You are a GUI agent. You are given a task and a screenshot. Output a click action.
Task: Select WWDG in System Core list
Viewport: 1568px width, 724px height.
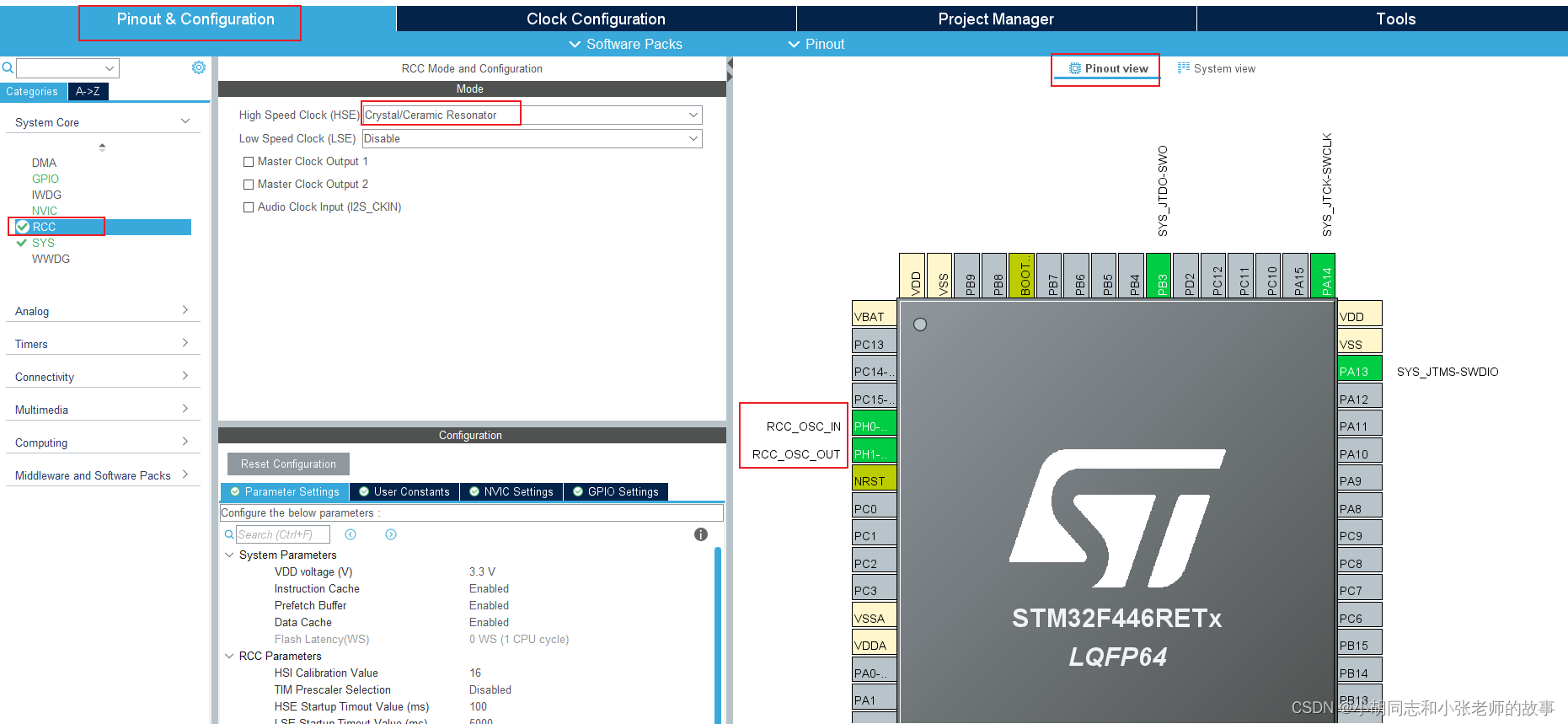pyautogui.click(x=51, y=259)
